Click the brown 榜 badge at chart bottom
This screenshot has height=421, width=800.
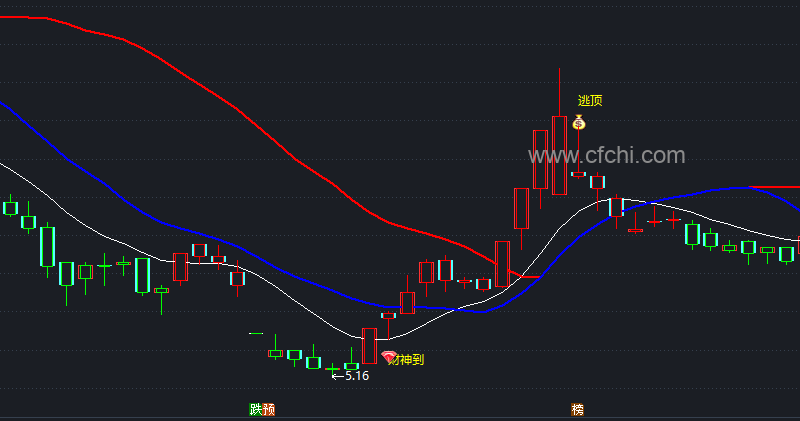tap(578, 409)
